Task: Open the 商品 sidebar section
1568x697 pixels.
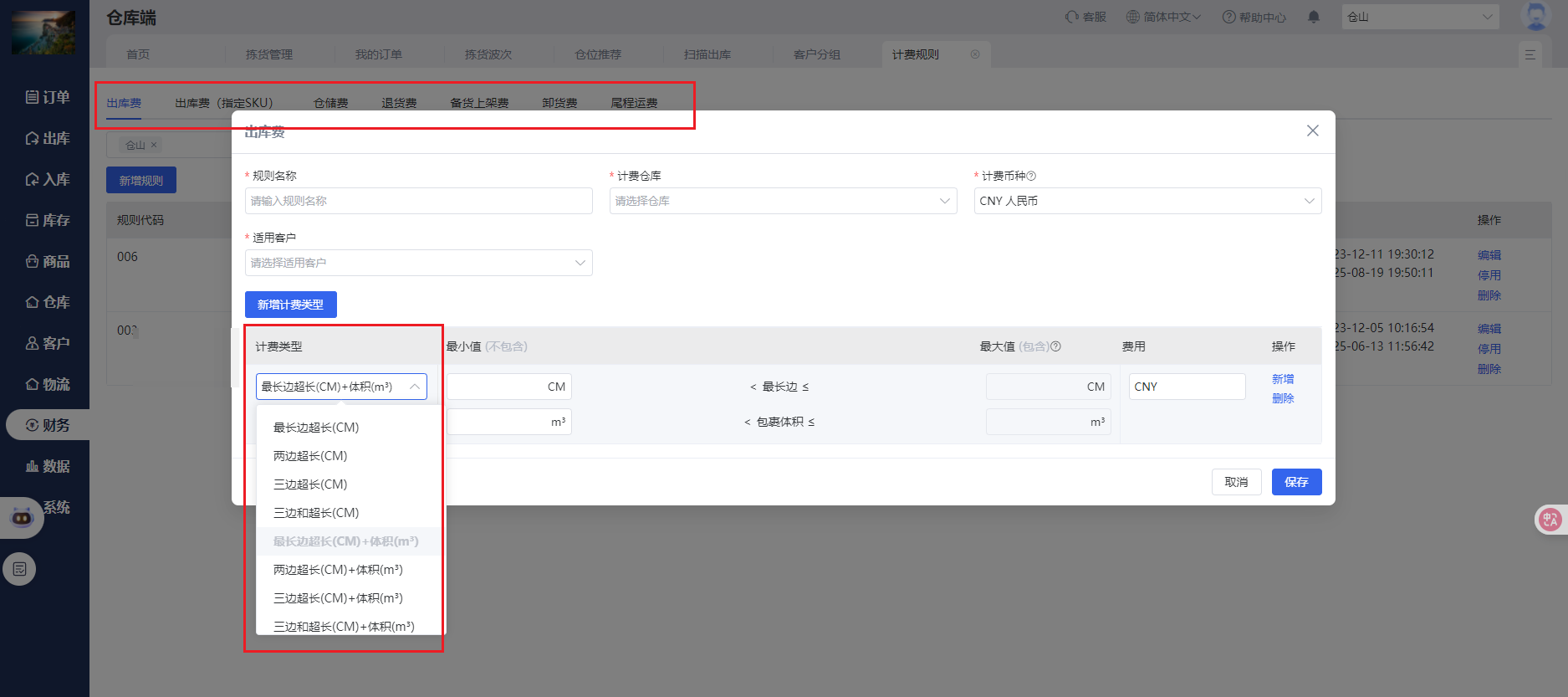Action: [x=48, y=261]
